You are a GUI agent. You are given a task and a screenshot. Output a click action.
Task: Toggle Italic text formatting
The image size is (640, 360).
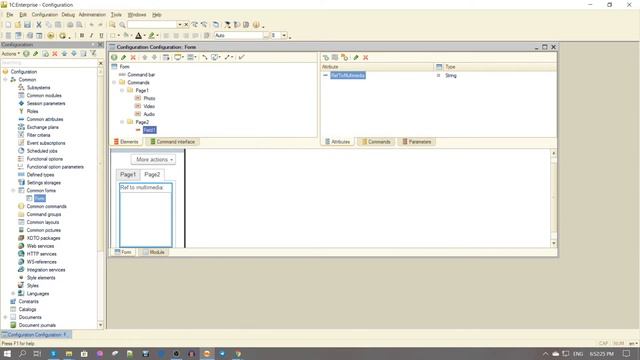point(91,36)
